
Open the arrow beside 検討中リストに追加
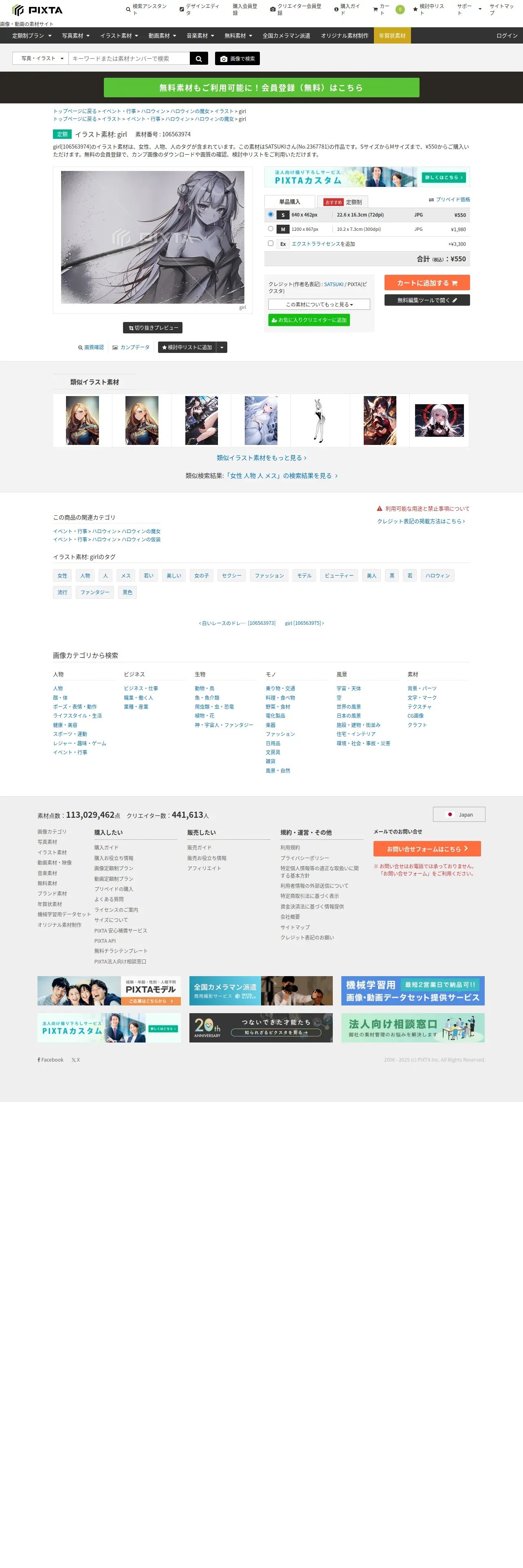(222, 348)
